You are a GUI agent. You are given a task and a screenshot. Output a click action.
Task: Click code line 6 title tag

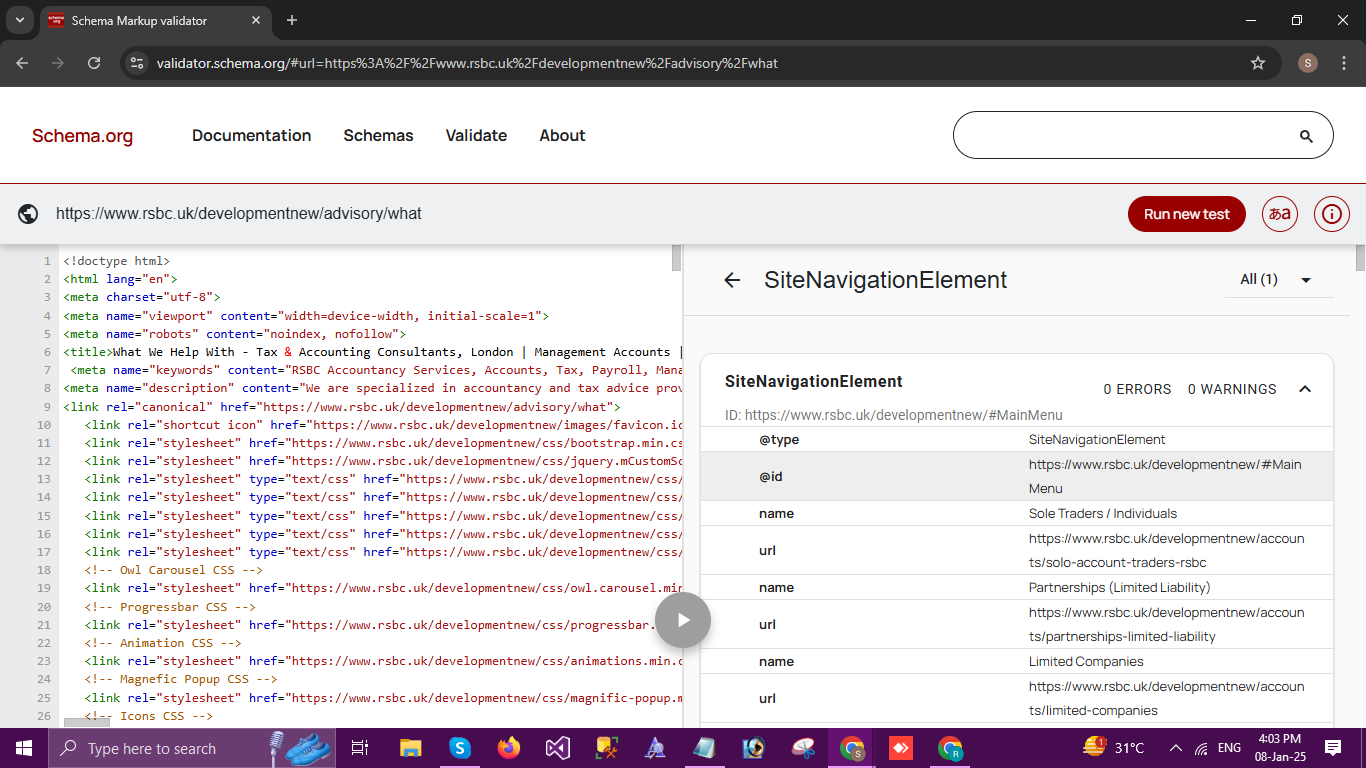click(x=372, y=352)
